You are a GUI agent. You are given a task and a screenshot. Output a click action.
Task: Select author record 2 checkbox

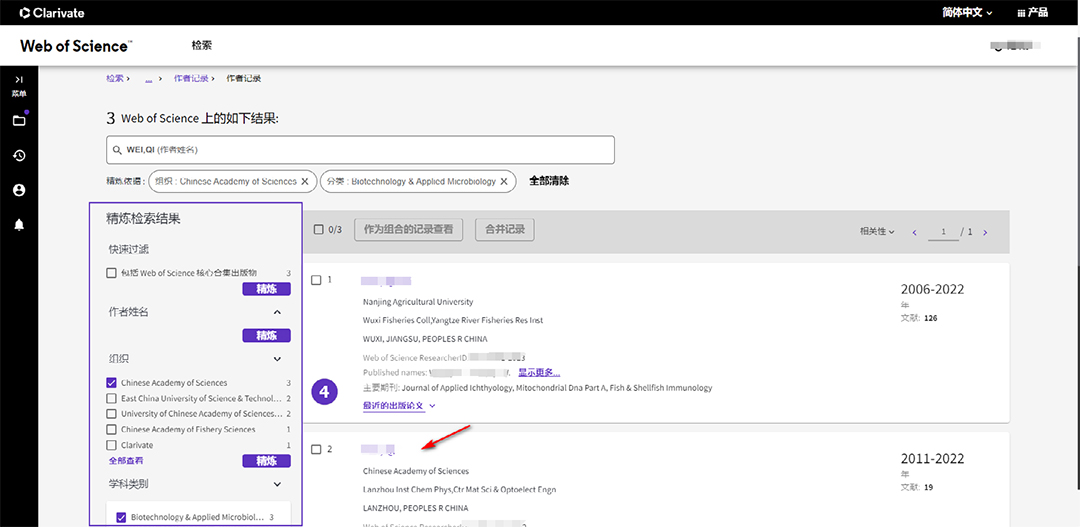316,449
